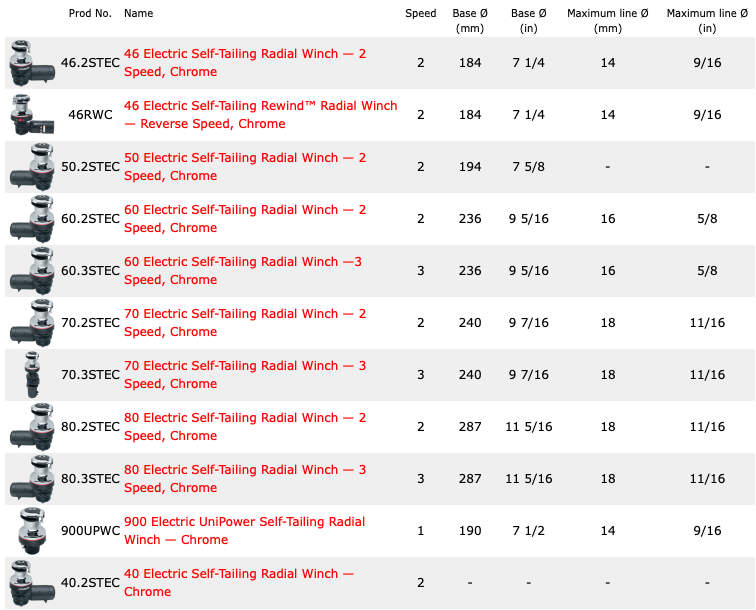
Task: Open the 50 Electric Self-Tailing Radial Winch link
Action: coord(245,166)
